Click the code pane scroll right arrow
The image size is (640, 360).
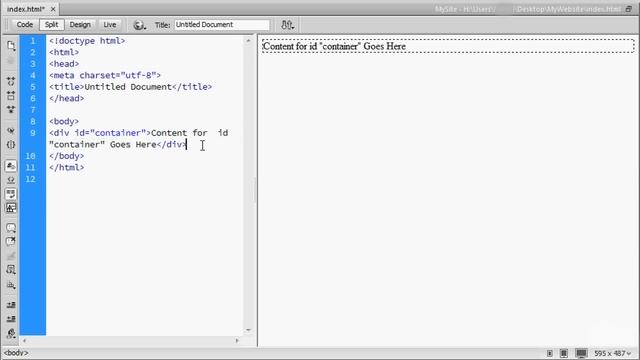pos(237,340)
